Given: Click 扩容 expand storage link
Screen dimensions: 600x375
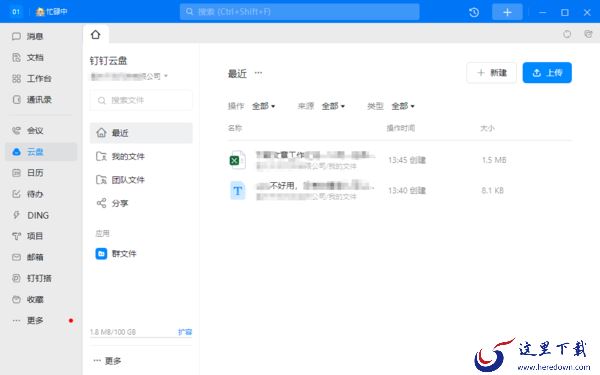Looking at the screenshot, I should (x=185, y=332).
